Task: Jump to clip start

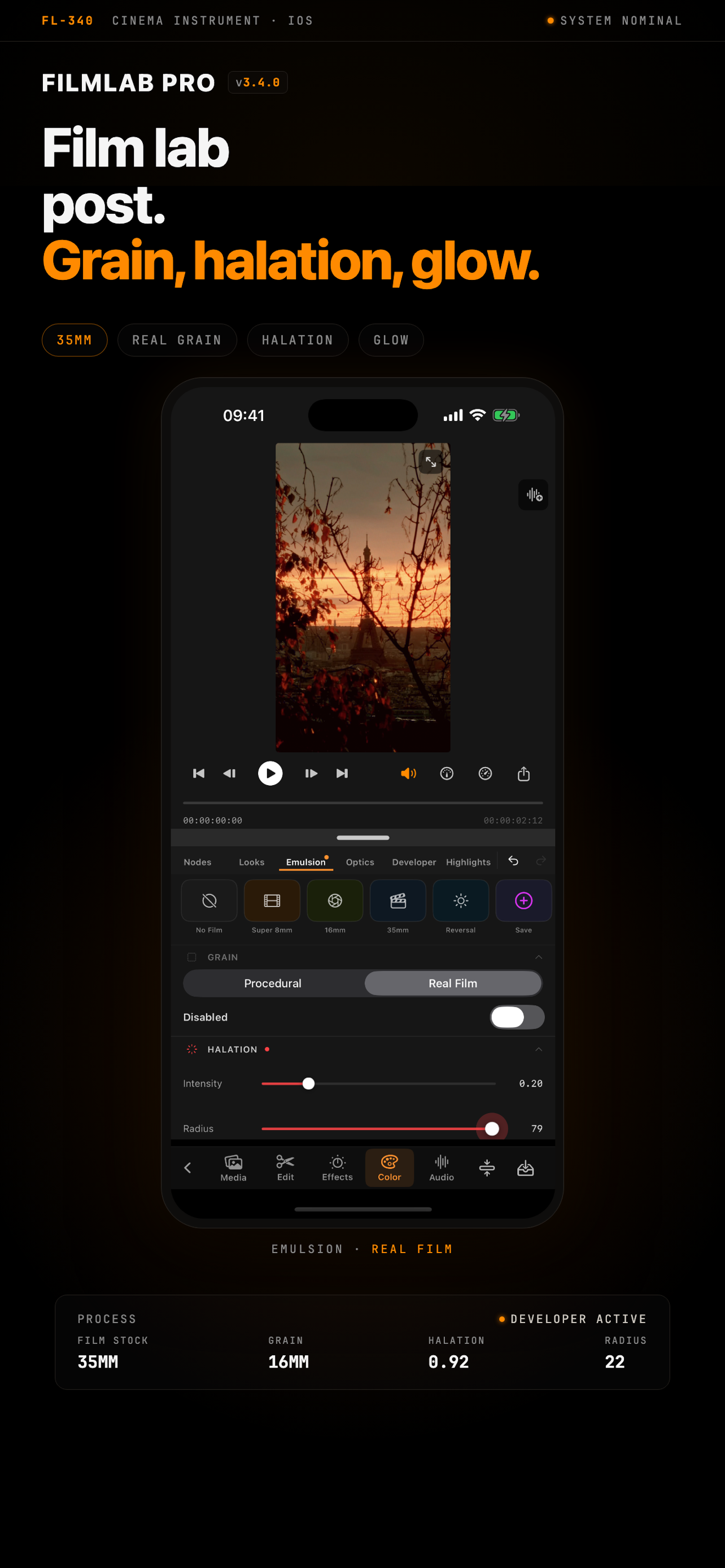Action: (198, 773)
